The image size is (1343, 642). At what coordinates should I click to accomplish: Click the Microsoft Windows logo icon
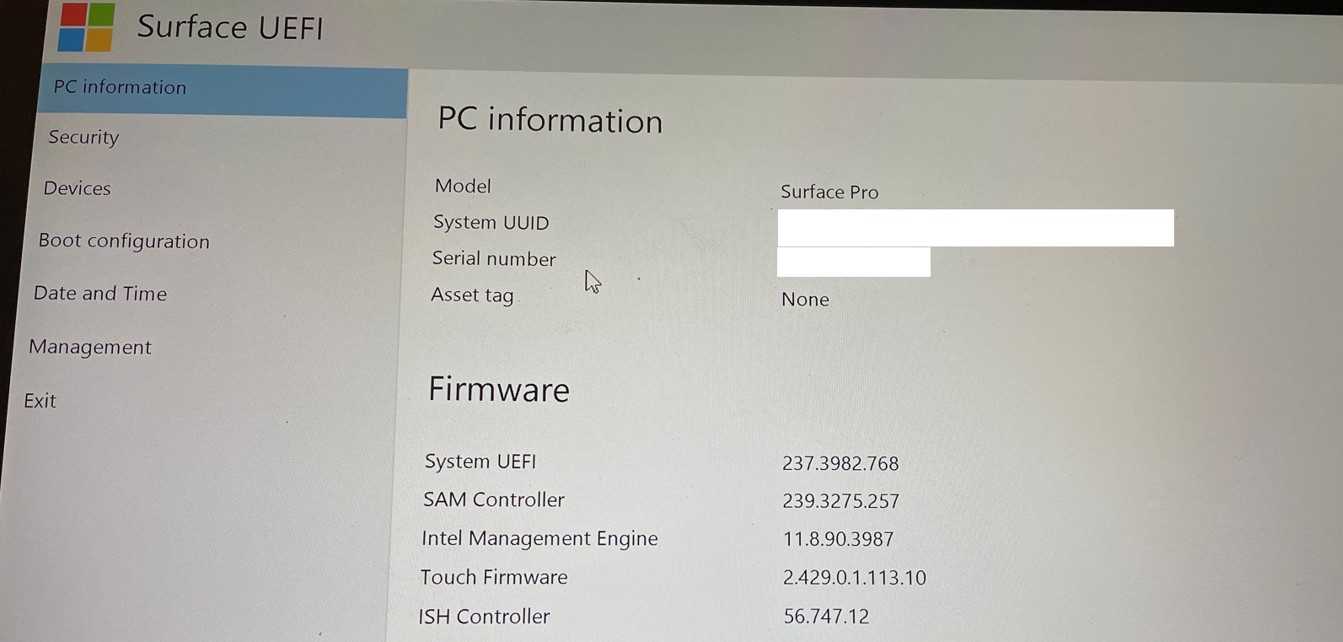86,27
